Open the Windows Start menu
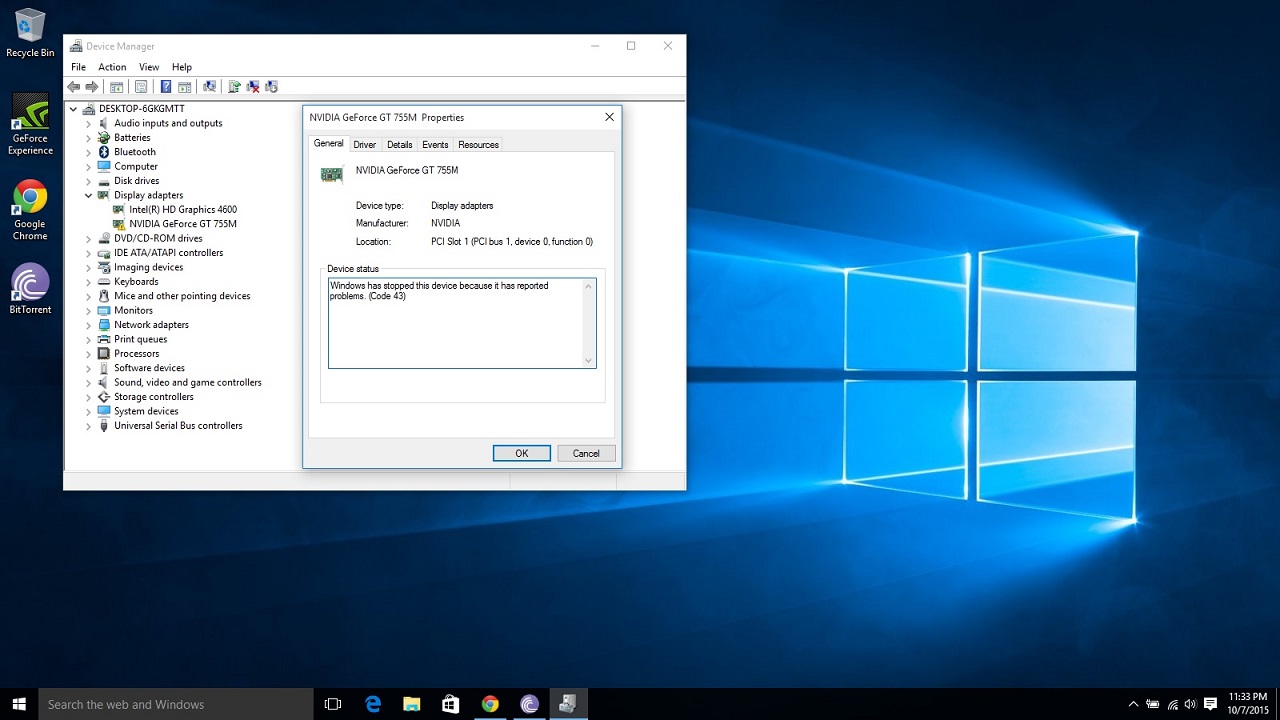 point(19,704)
